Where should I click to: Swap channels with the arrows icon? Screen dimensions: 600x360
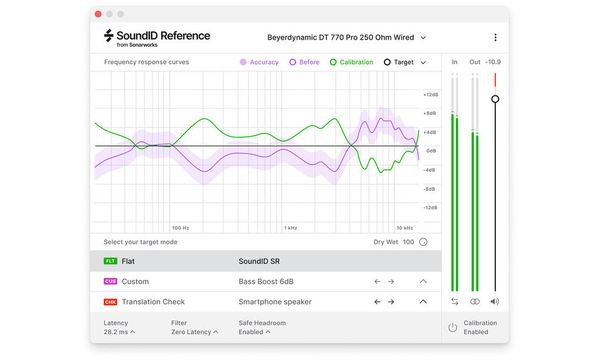(x=455, y=301)
